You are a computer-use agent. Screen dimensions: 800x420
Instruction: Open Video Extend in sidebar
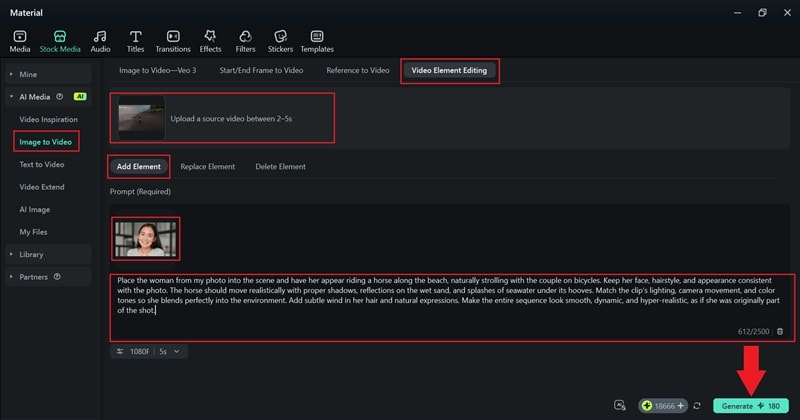(42, 187)
